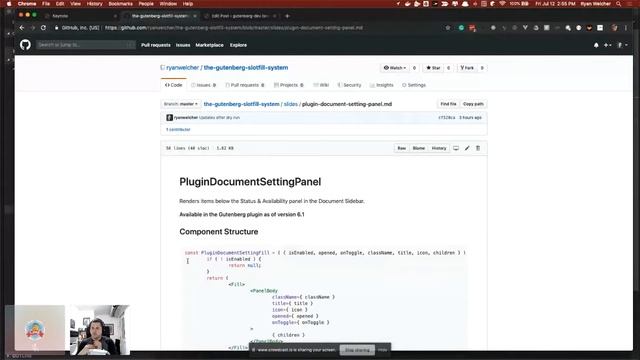Click the GitHub search box
Screen dimensions: 640x360
(x=86, y=45)
